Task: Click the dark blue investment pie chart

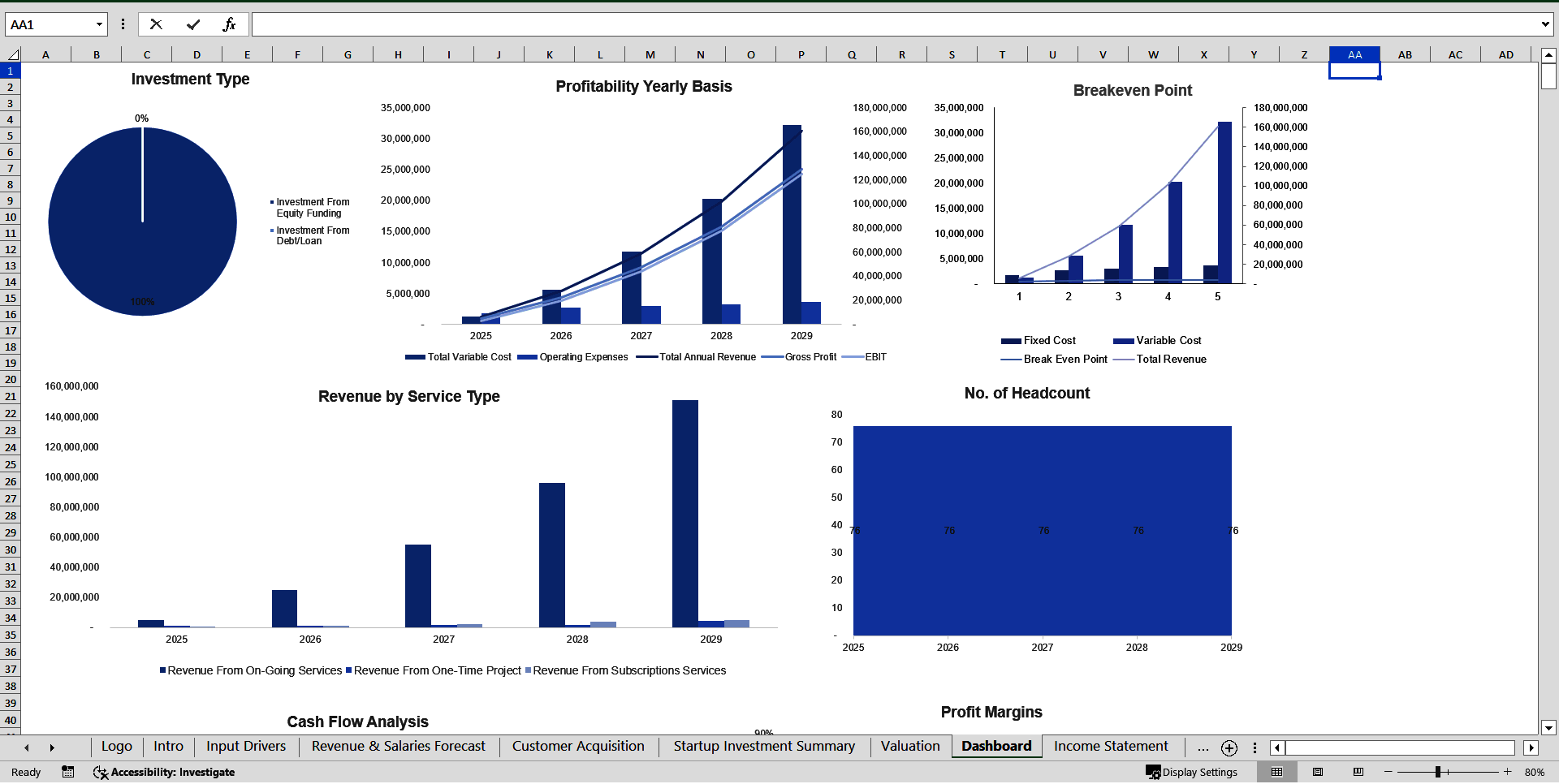Action: coord(143,222)
